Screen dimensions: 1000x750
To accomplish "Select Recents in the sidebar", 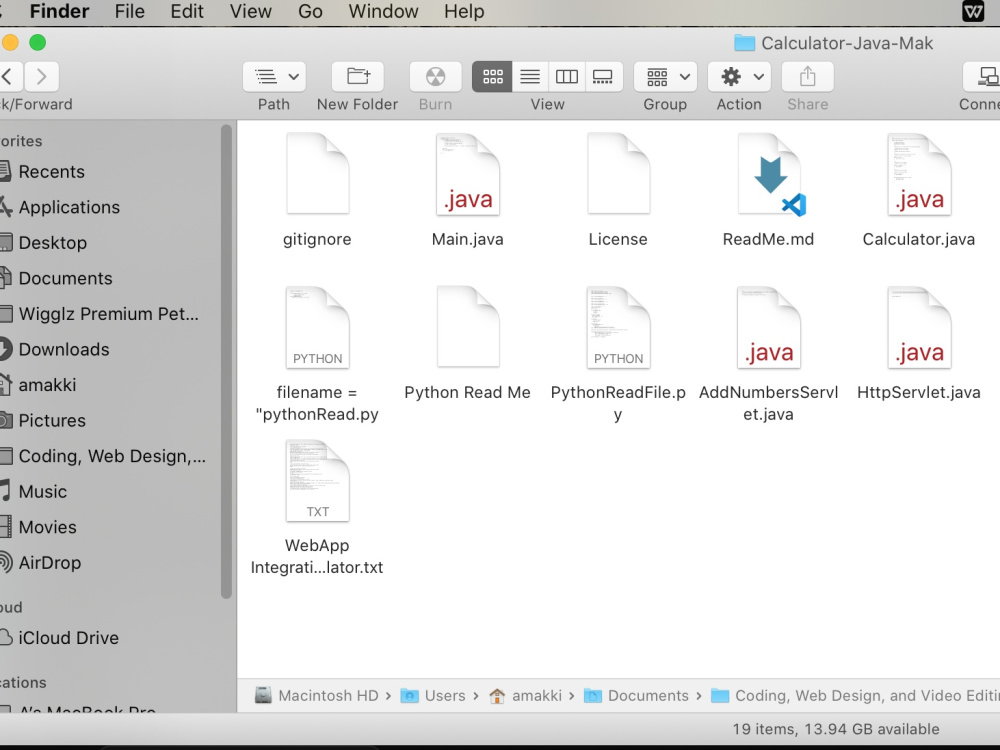I will [x=51, y=172].
